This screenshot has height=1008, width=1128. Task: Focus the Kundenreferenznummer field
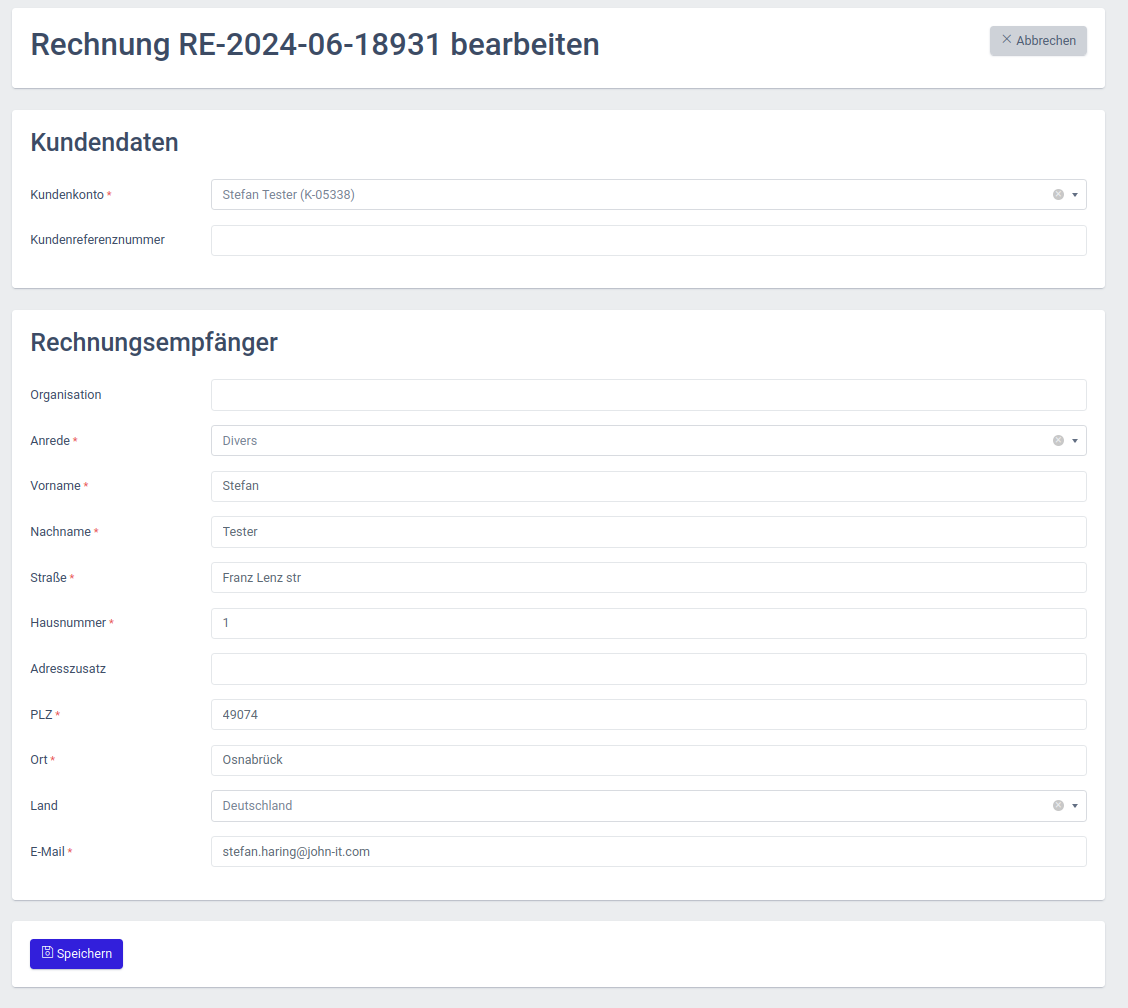[648, 240]
